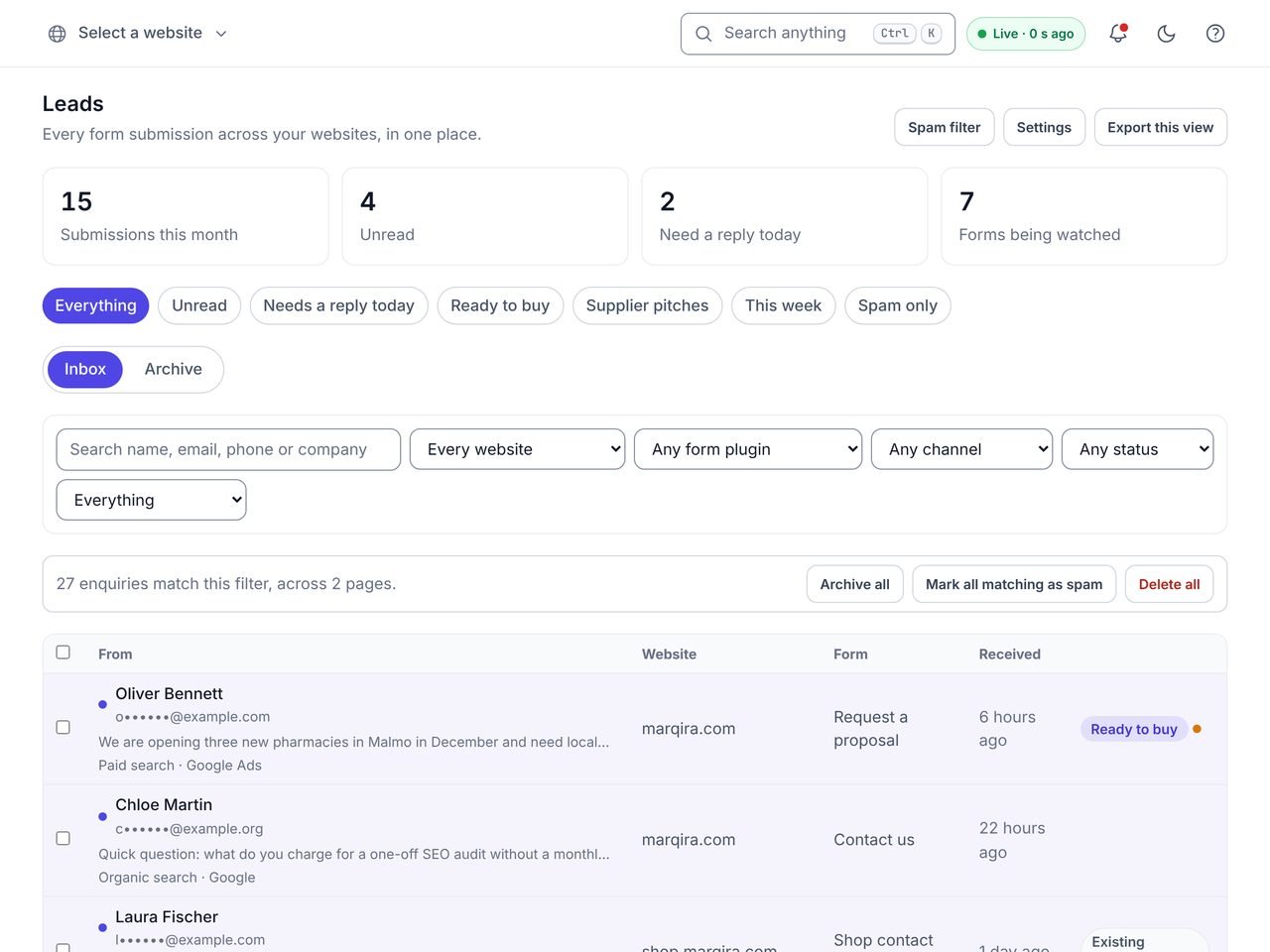This screenshot has height=952, width=1270.
Task: Click the From column header
Action: coord(115,654)
